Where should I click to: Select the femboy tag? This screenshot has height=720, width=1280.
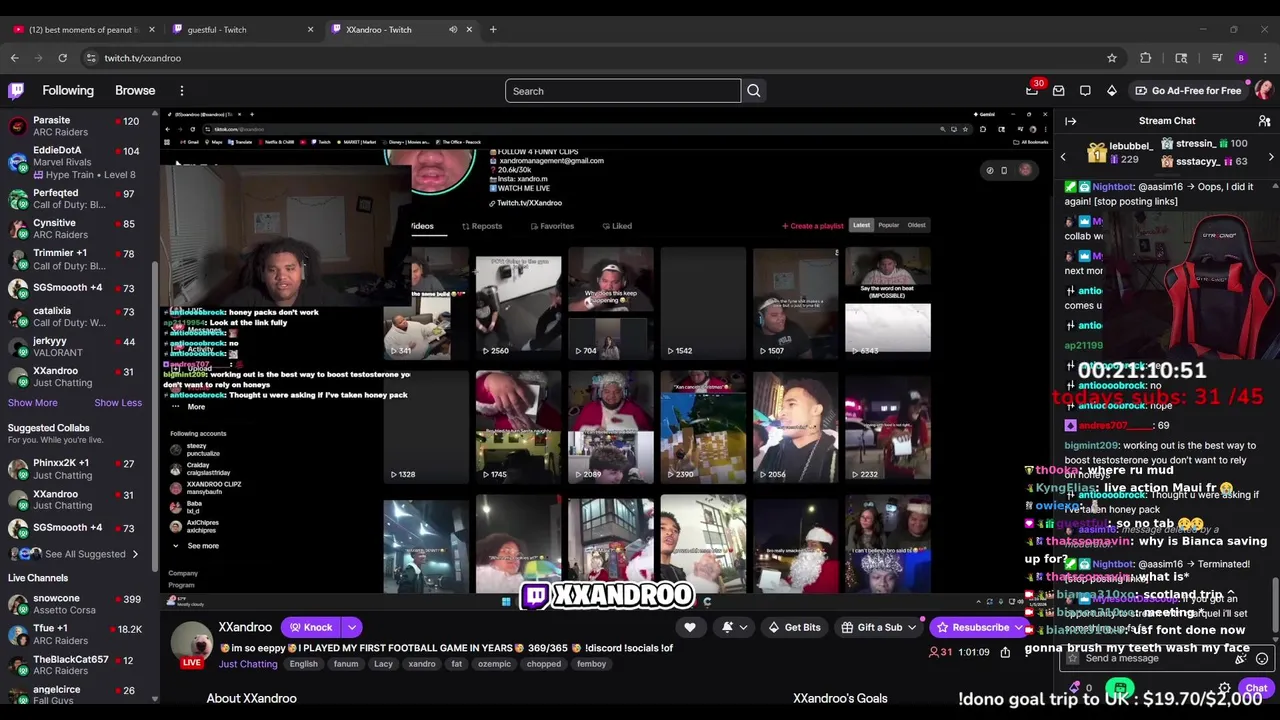pos(591,664)
